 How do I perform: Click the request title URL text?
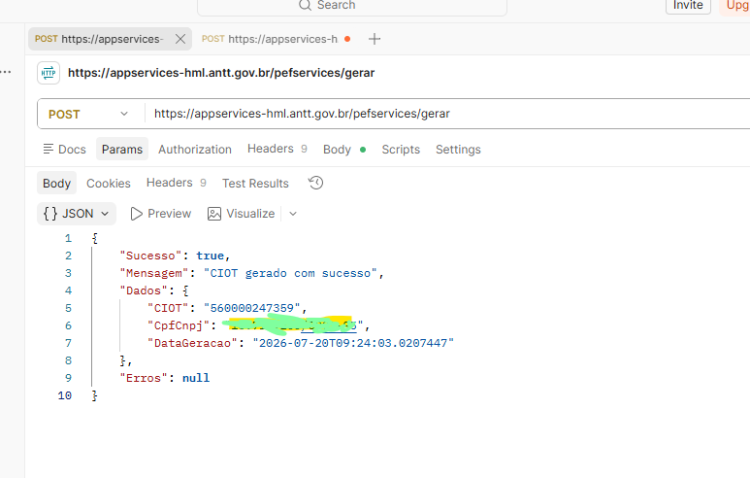click(221, 73)
